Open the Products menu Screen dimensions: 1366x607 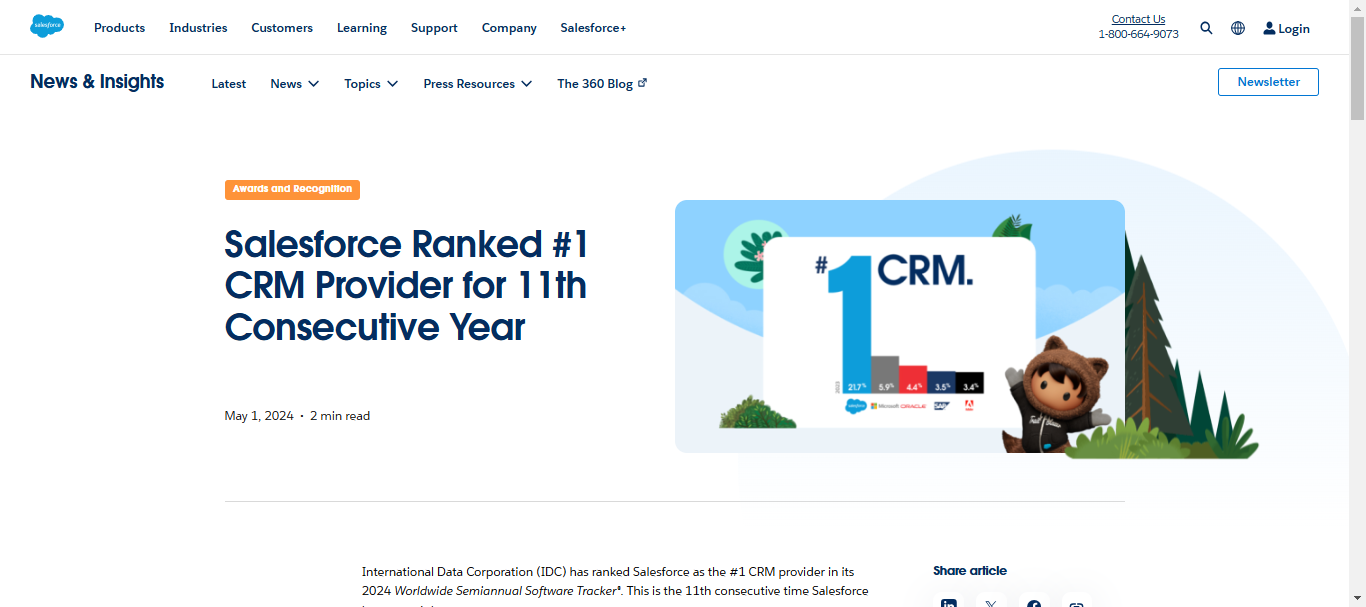[x=119, y=27]
